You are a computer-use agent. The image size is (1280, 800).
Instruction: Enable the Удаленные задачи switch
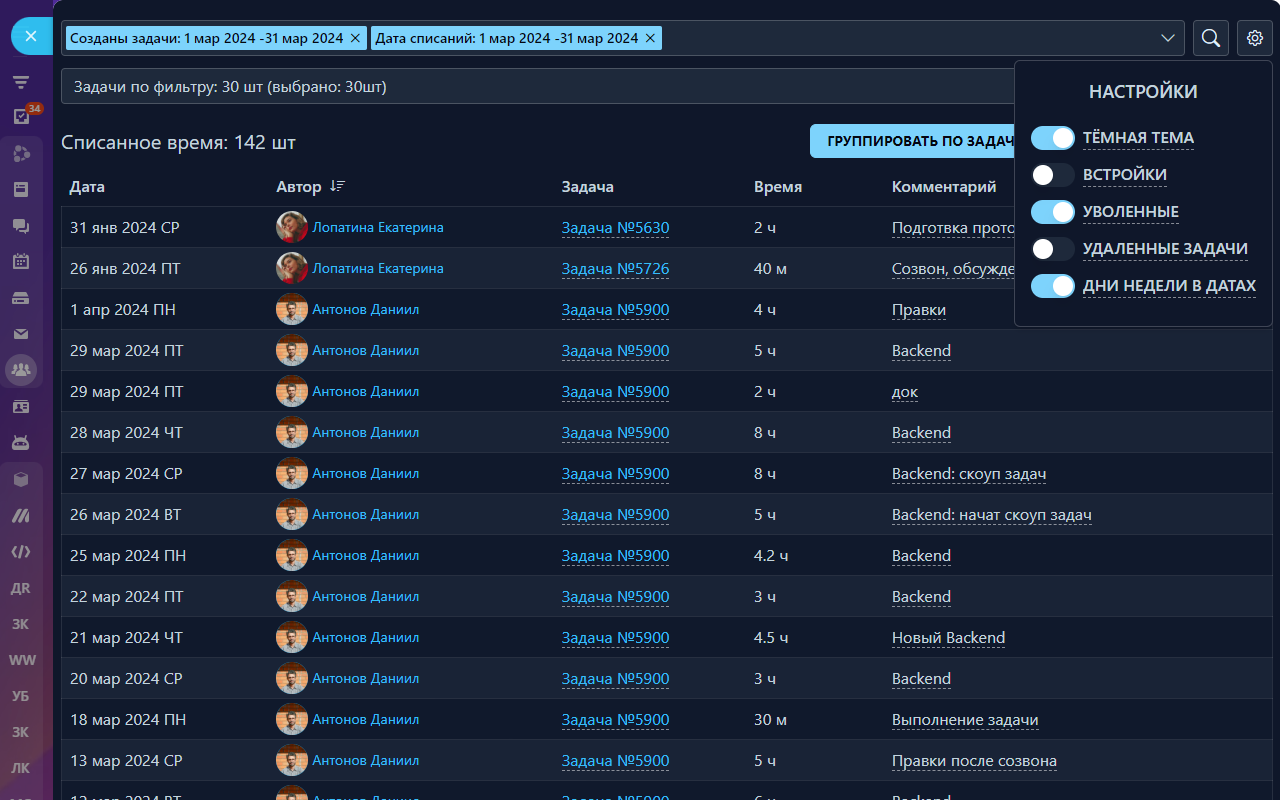pos(1053,249)
